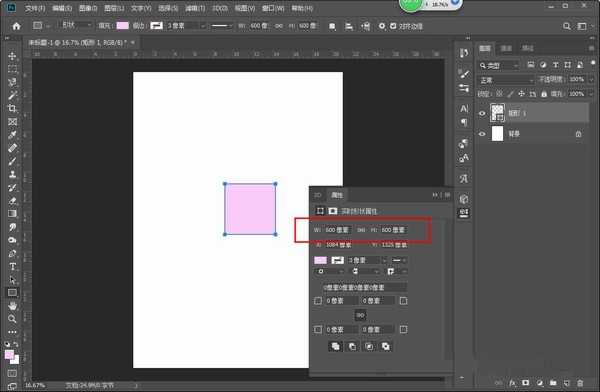Select the Dodge tool
600x392 pixels.
12,240
